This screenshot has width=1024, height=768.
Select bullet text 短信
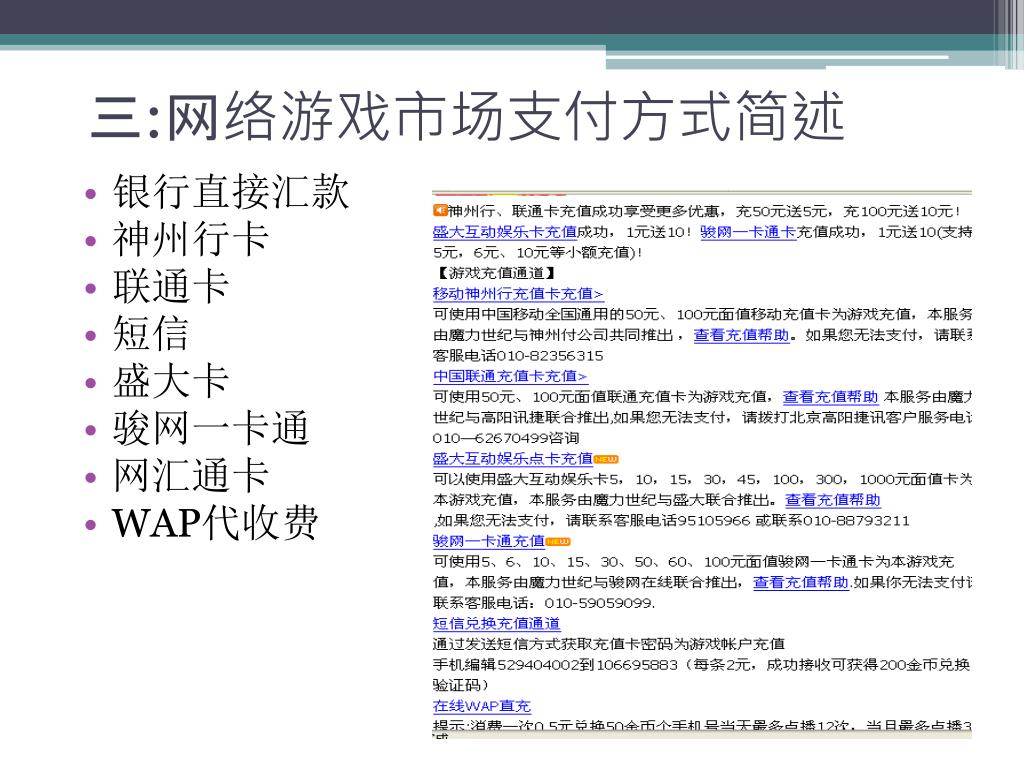[151, 334]
